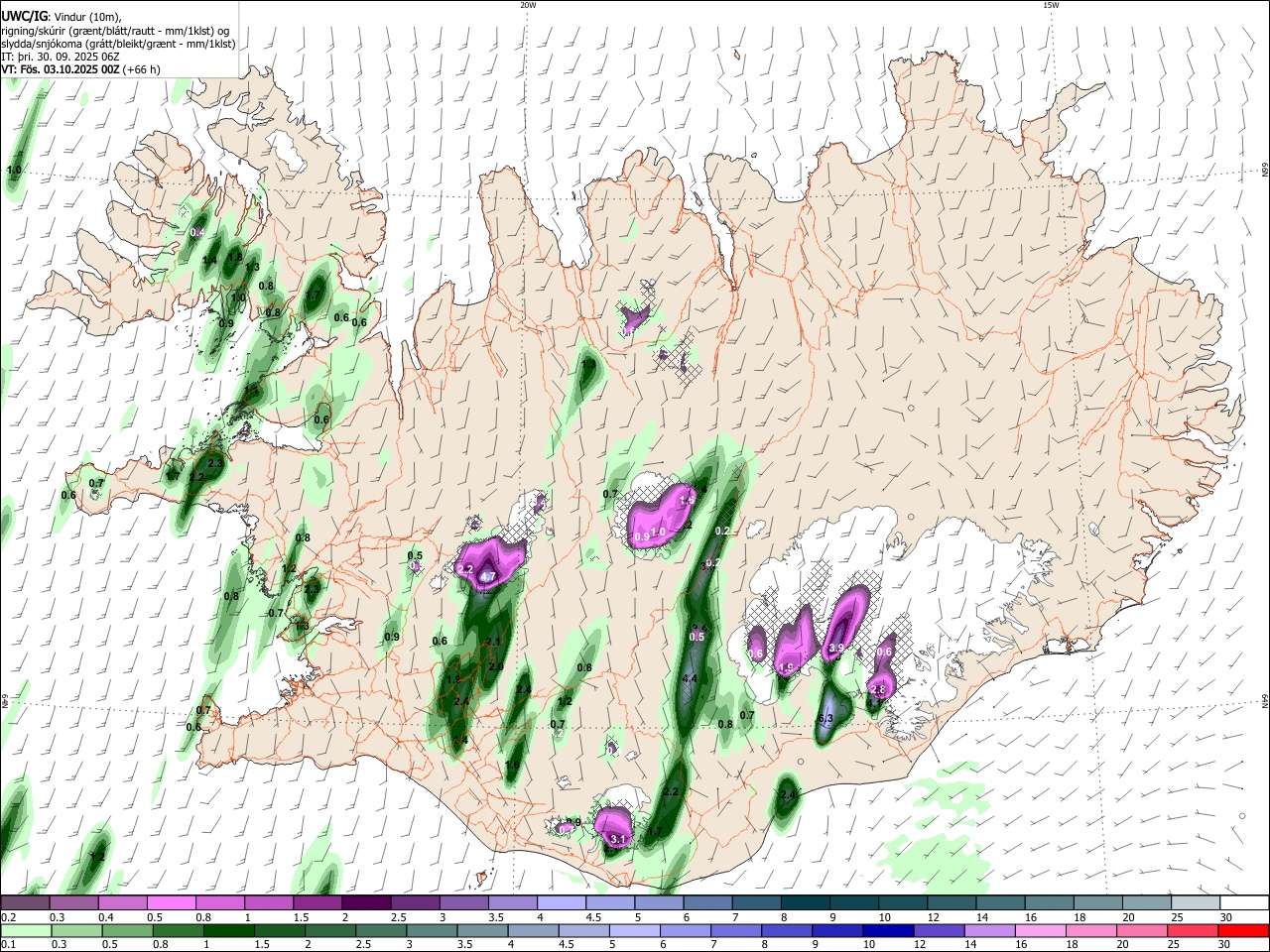Click the '1.4' rain value in the Westfjords
1270x952 pixels.
coord(209,261)
